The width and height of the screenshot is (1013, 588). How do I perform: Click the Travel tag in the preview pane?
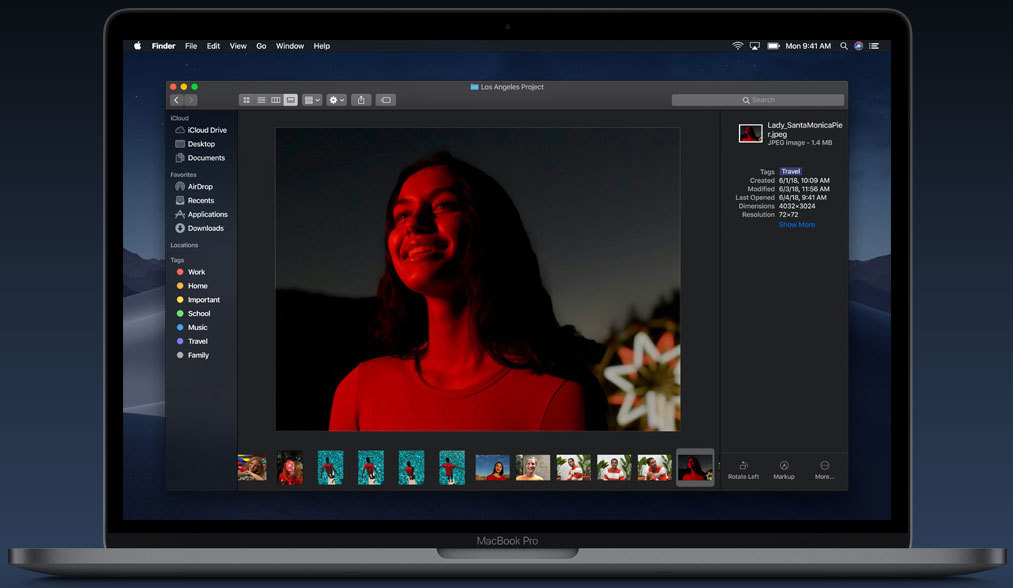[x=790, y=172]
